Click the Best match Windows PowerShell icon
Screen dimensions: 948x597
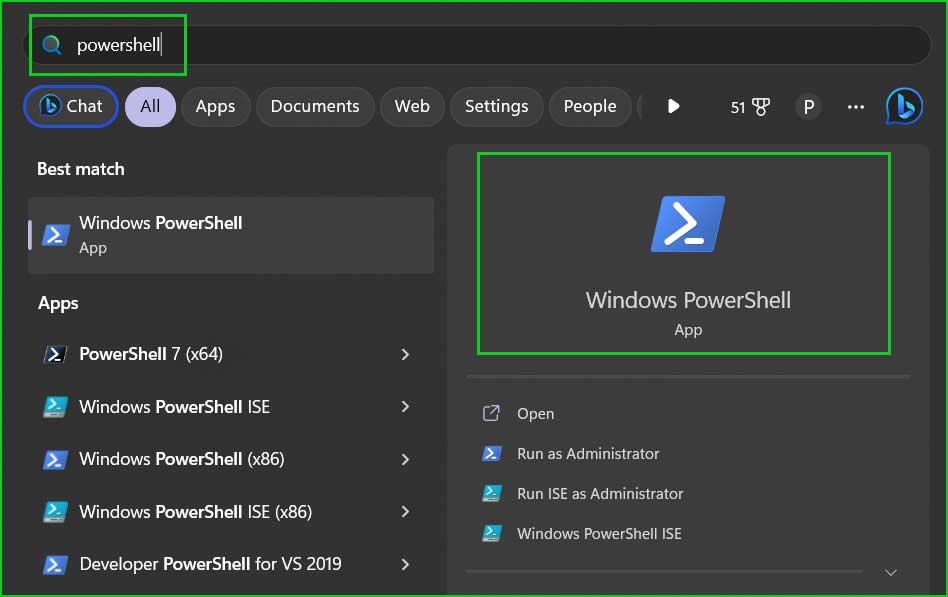(55, 235)
